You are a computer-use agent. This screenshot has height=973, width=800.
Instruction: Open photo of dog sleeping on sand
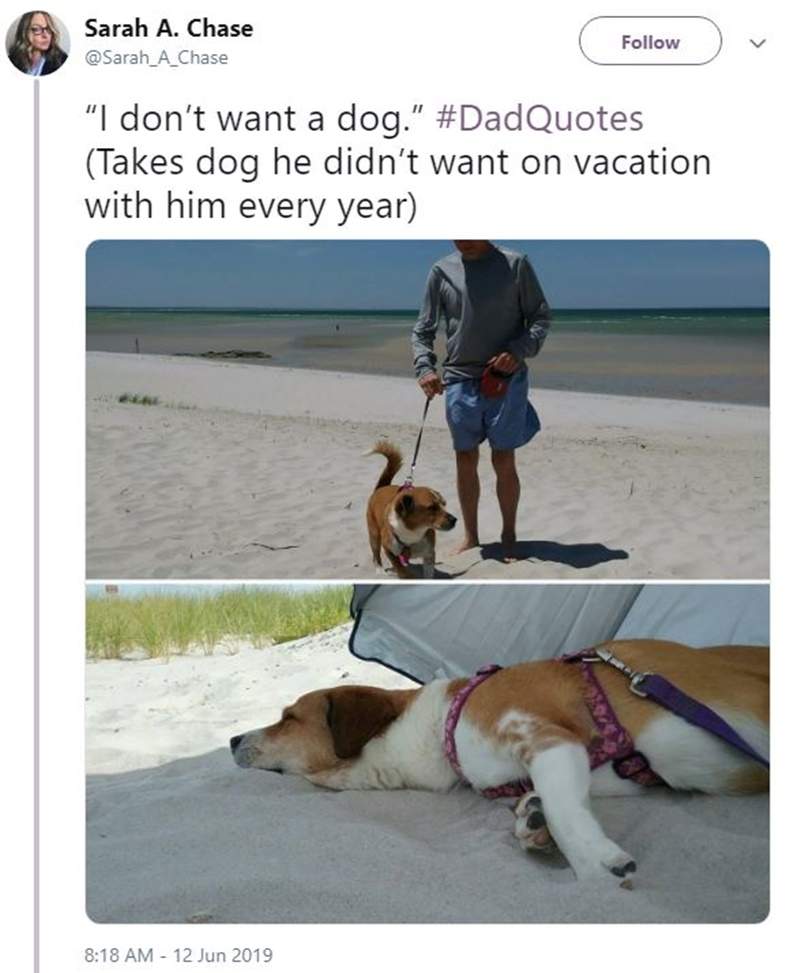pos(427,753)
